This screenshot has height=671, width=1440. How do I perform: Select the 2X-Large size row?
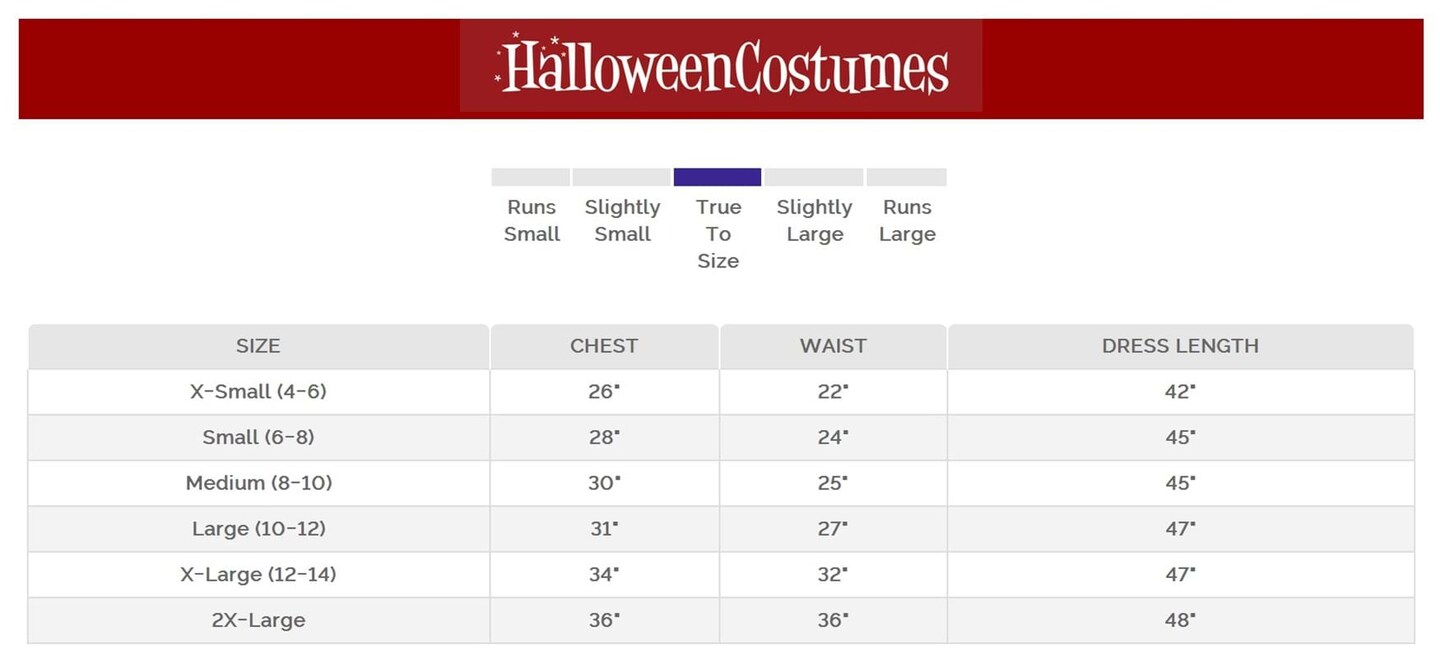258,620
